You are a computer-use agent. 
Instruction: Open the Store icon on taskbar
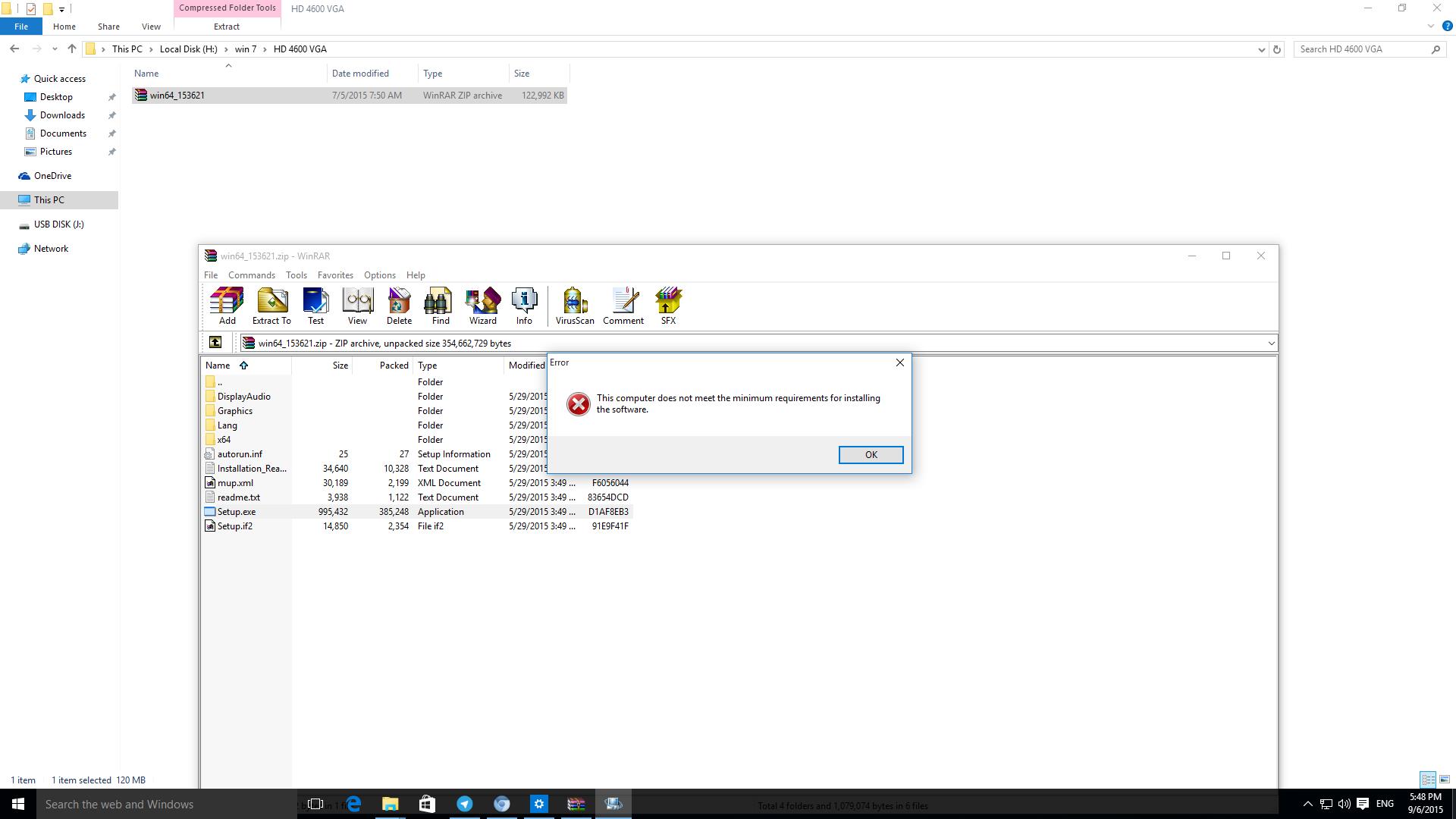tap(427, 804)
